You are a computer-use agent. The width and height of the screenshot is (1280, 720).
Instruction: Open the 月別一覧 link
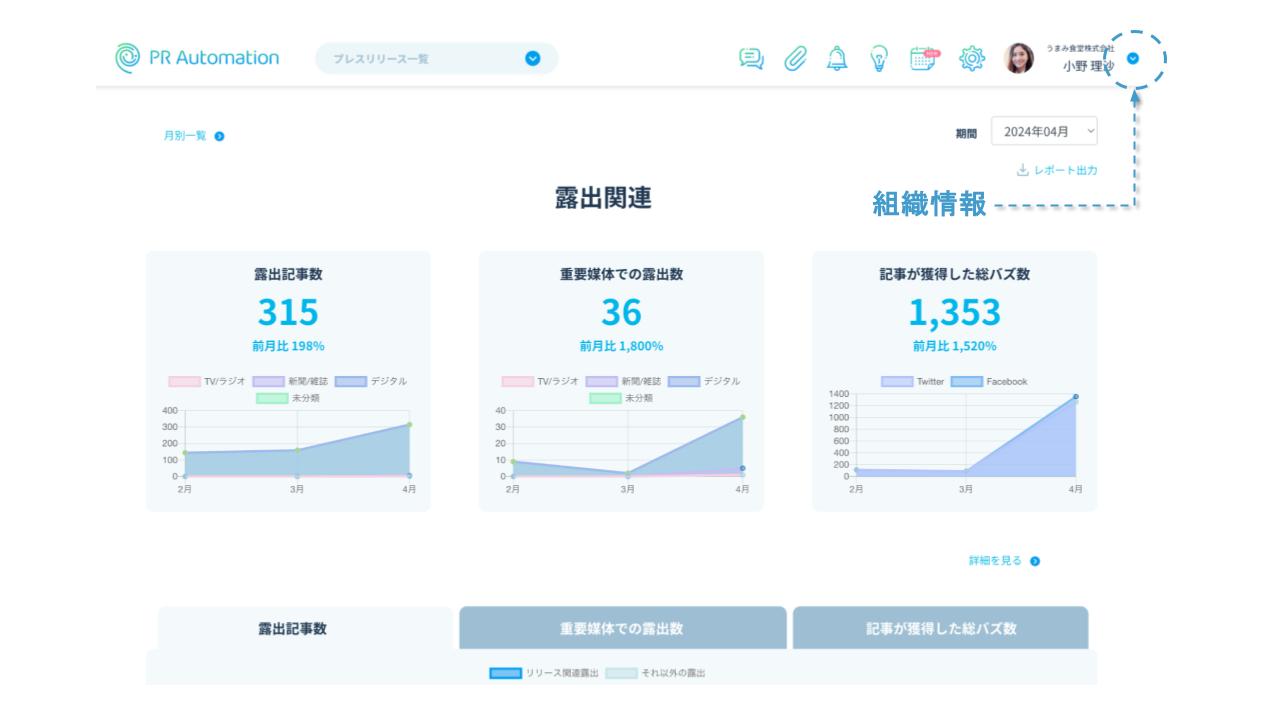[194, 136]
